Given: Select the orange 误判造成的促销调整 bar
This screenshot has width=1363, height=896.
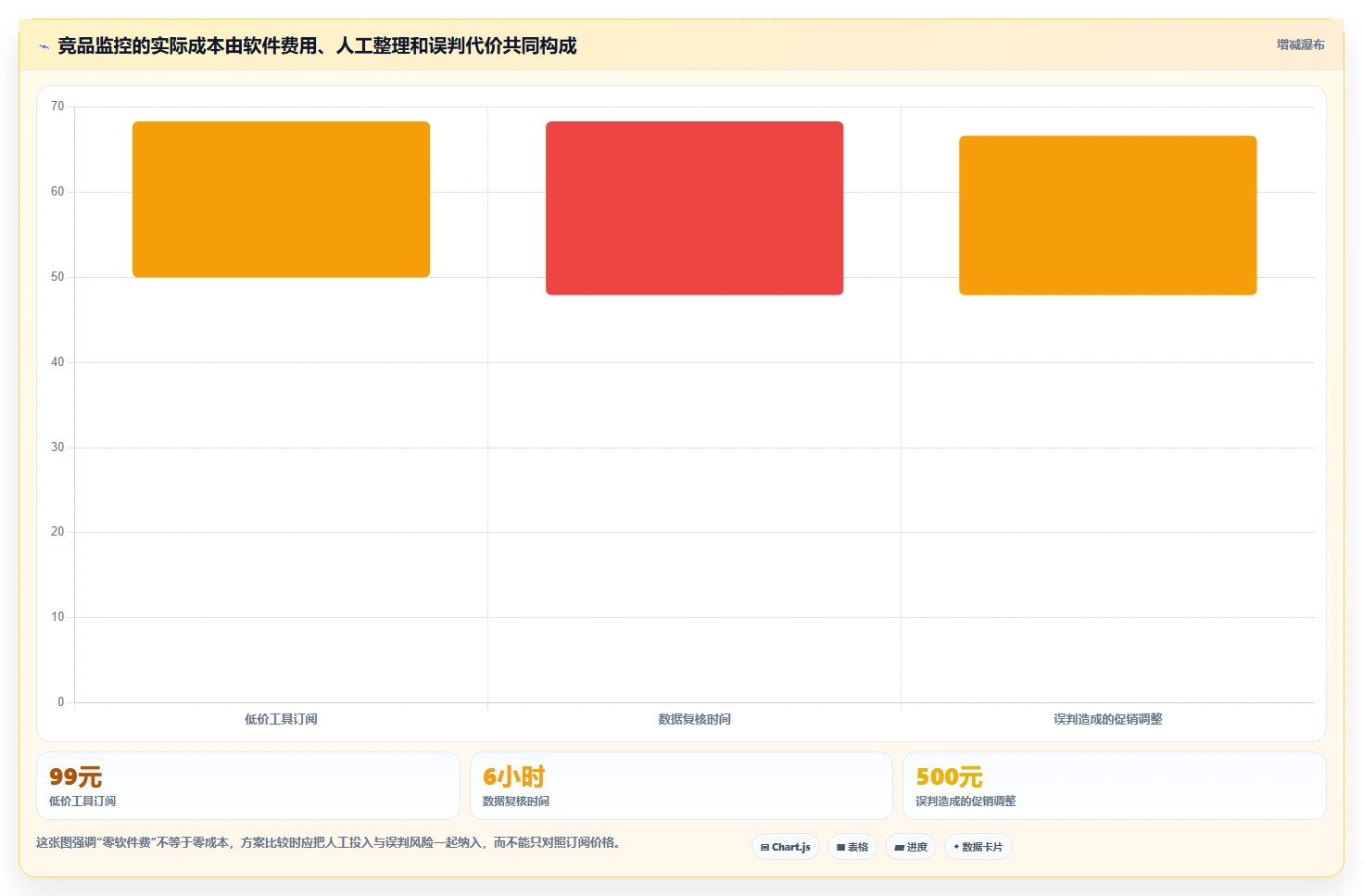Looking at the screenshot, I should pos(1107,215).
